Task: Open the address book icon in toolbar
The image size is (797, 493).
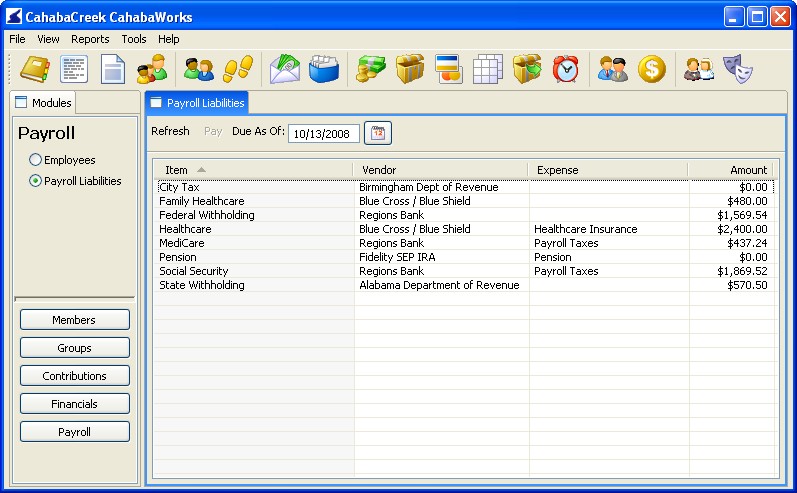Action: (35, 69)
